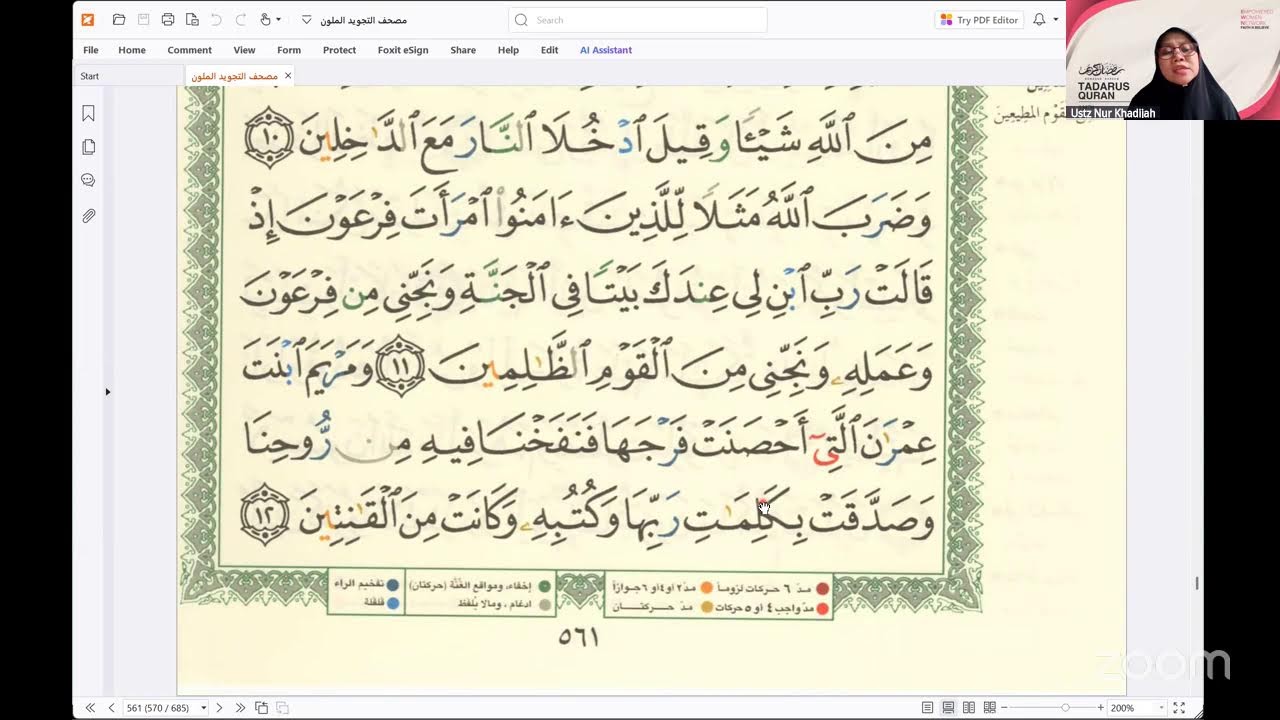Select the Hand tool icon

pos(265,20)
